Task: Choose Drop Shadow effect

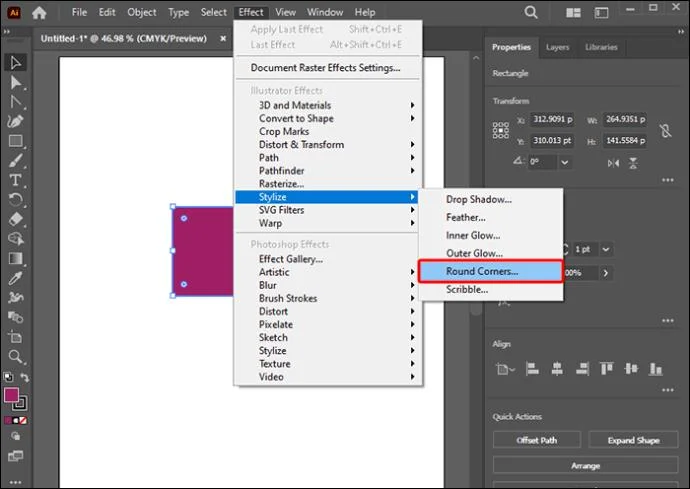Action: (491, 199)
